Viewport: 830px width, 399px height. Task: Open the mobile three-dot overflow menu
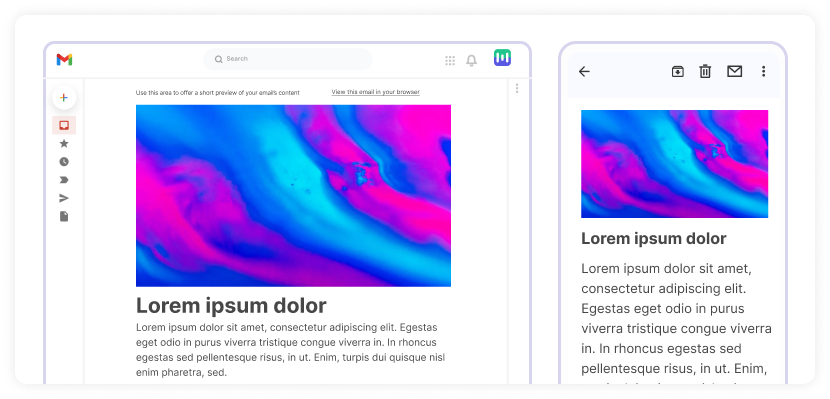[x=763, y=71]
